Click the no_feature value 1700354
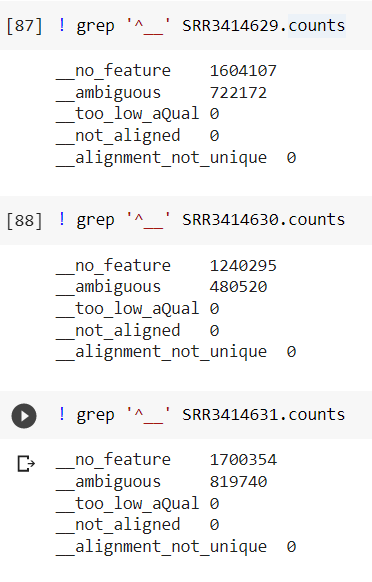 (x=243, y=460)
